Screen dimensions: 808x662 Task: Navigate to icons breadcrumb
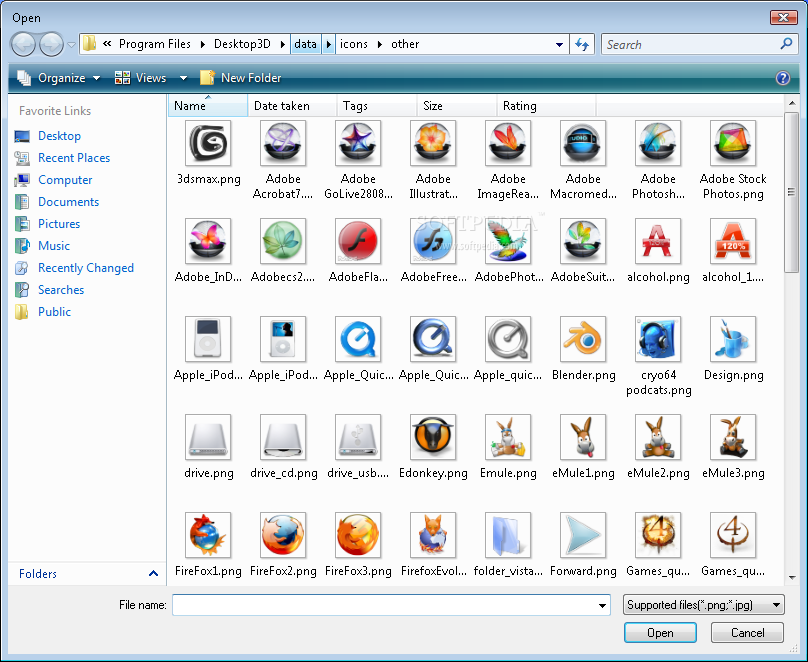(354, 44)
